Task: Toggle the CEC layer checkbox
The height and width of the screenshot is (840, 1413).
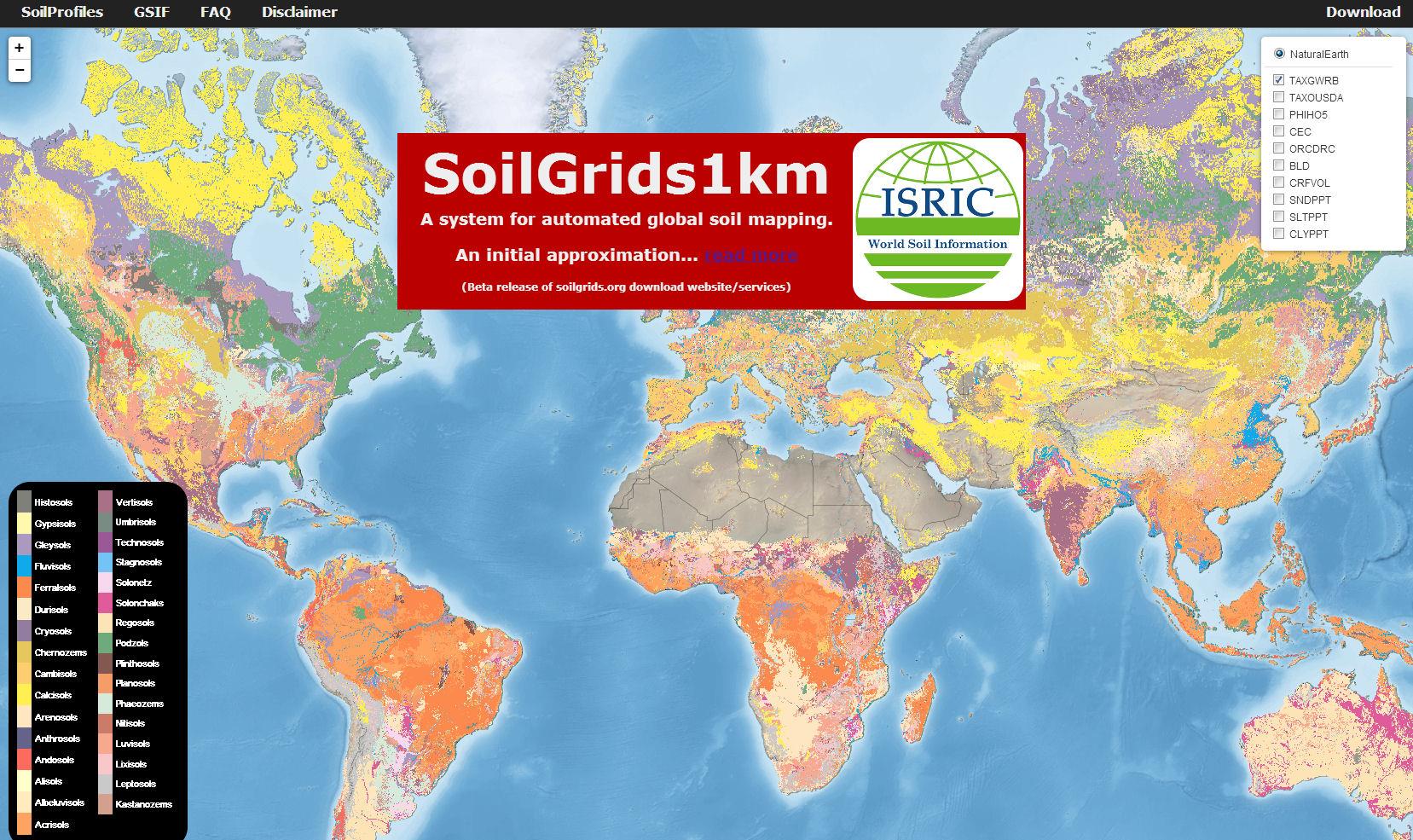Action: 1279,131
